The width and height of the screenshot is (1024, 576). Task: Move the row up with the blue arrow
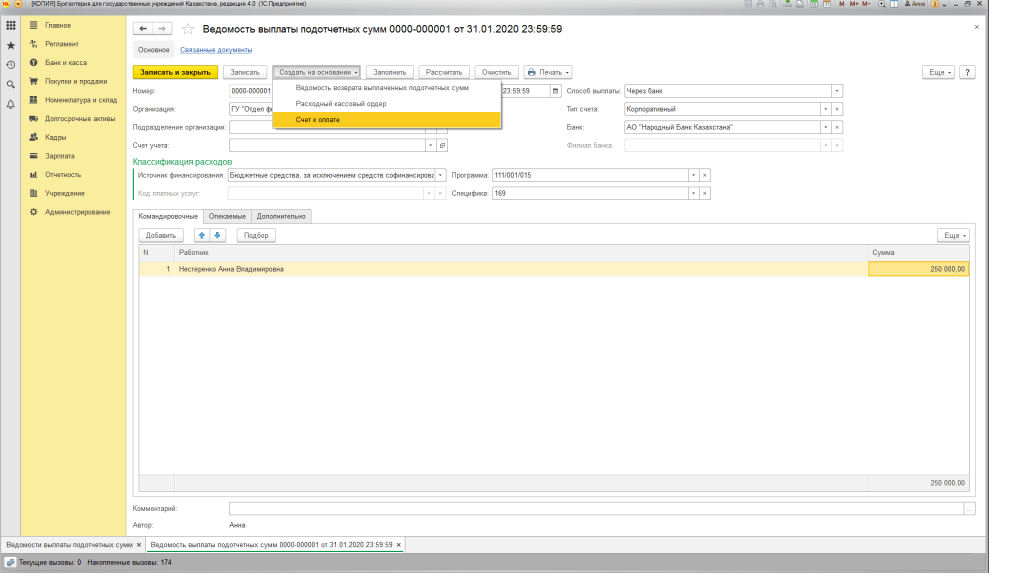coord(202,235)
